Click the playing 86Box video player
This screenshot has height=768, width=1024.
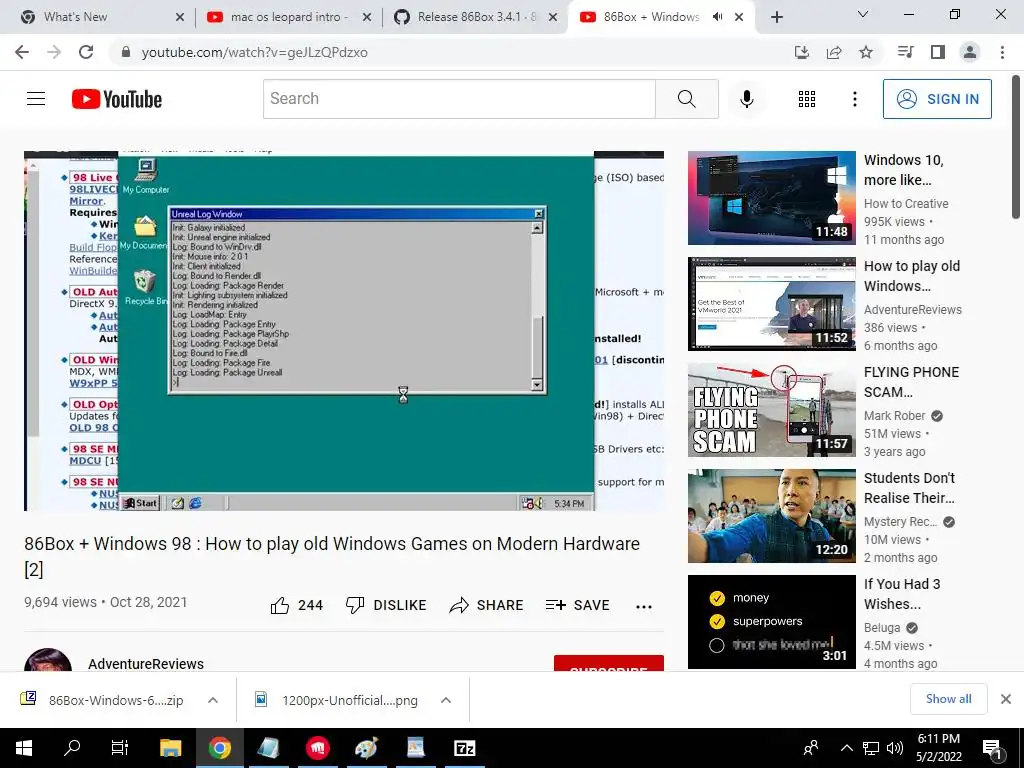coord(344,330)
